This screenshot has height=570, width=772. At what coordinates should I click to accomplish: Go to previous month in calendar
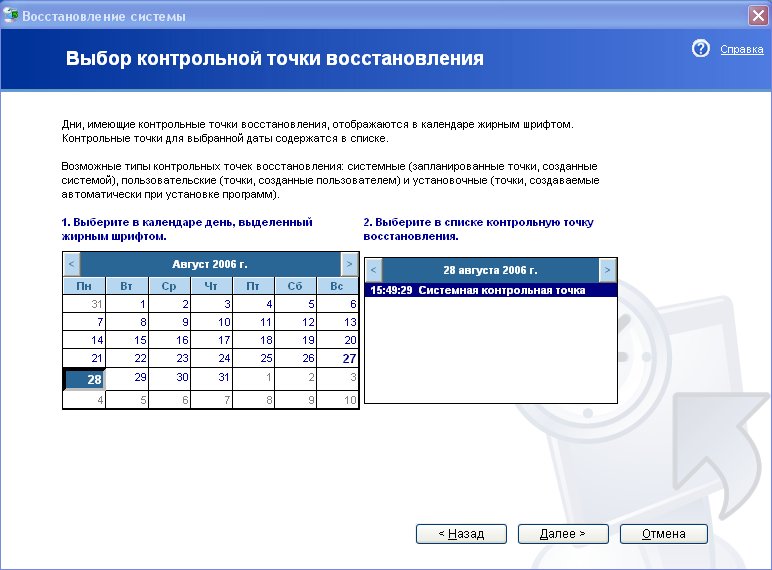pos(72,264)
